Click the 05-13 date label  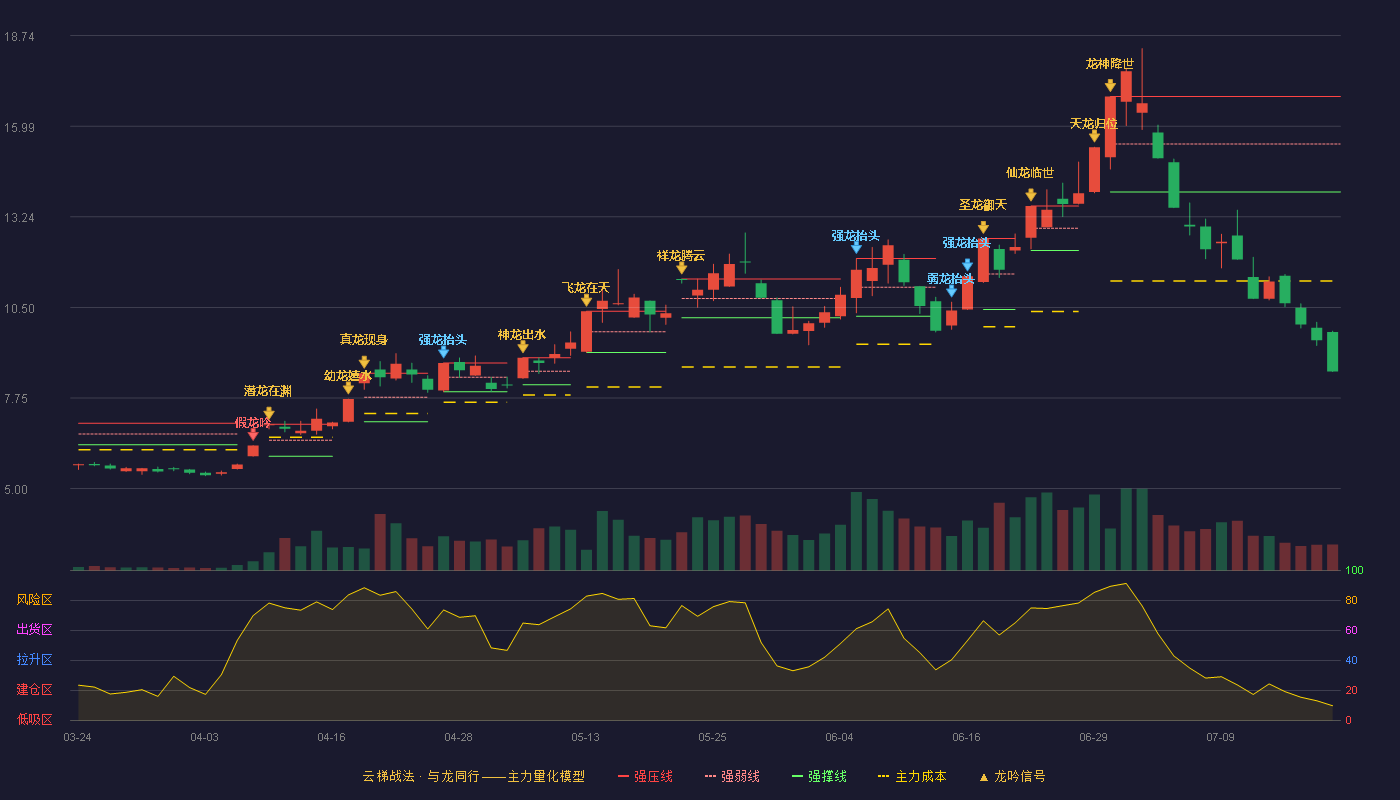coord(585,737)
